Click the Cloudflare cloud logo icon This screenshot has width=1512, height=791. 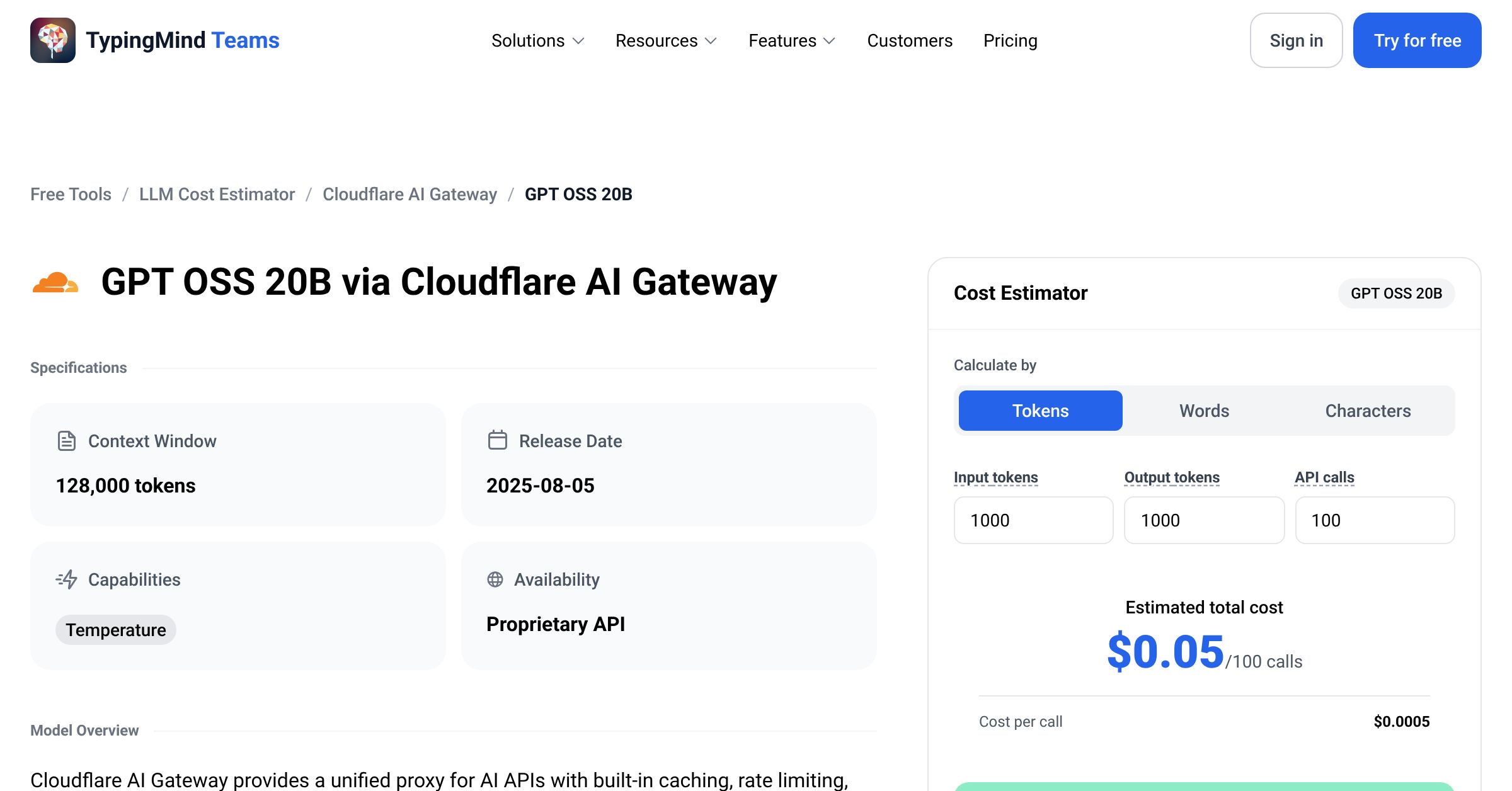[x=55, y=282]
